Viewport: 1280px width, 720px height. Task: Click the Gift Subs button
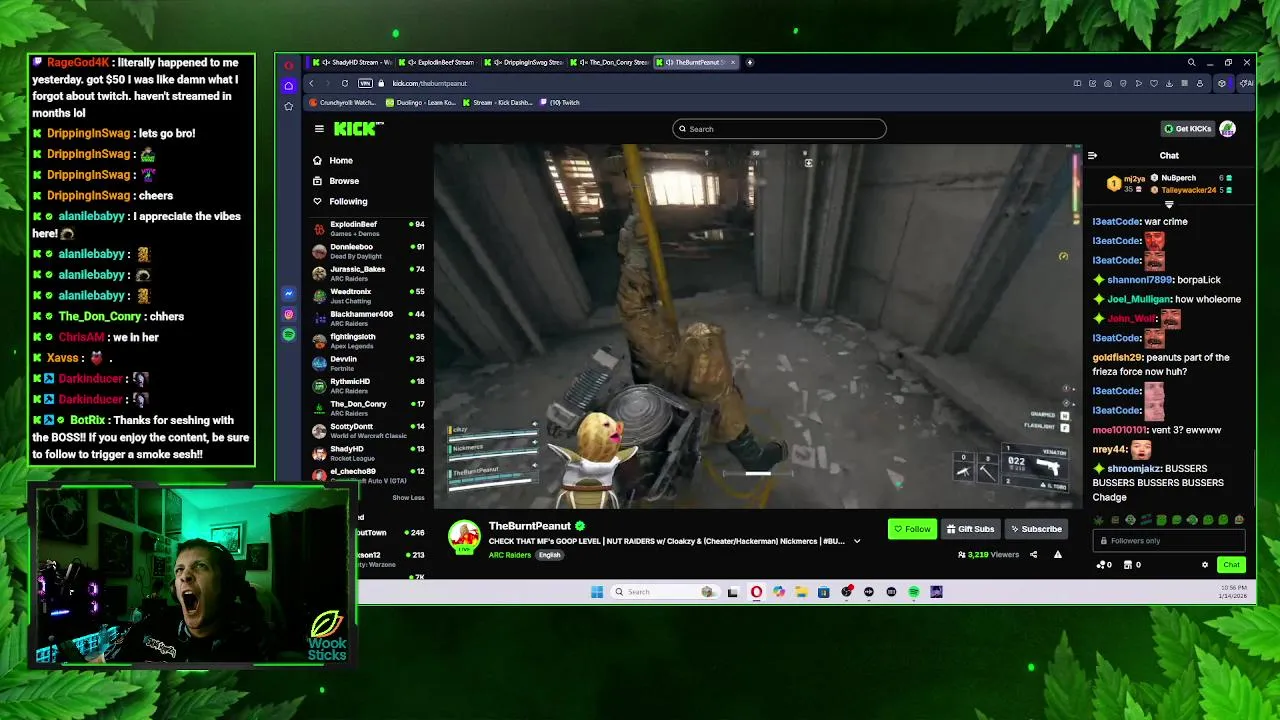tap(970, 529)
